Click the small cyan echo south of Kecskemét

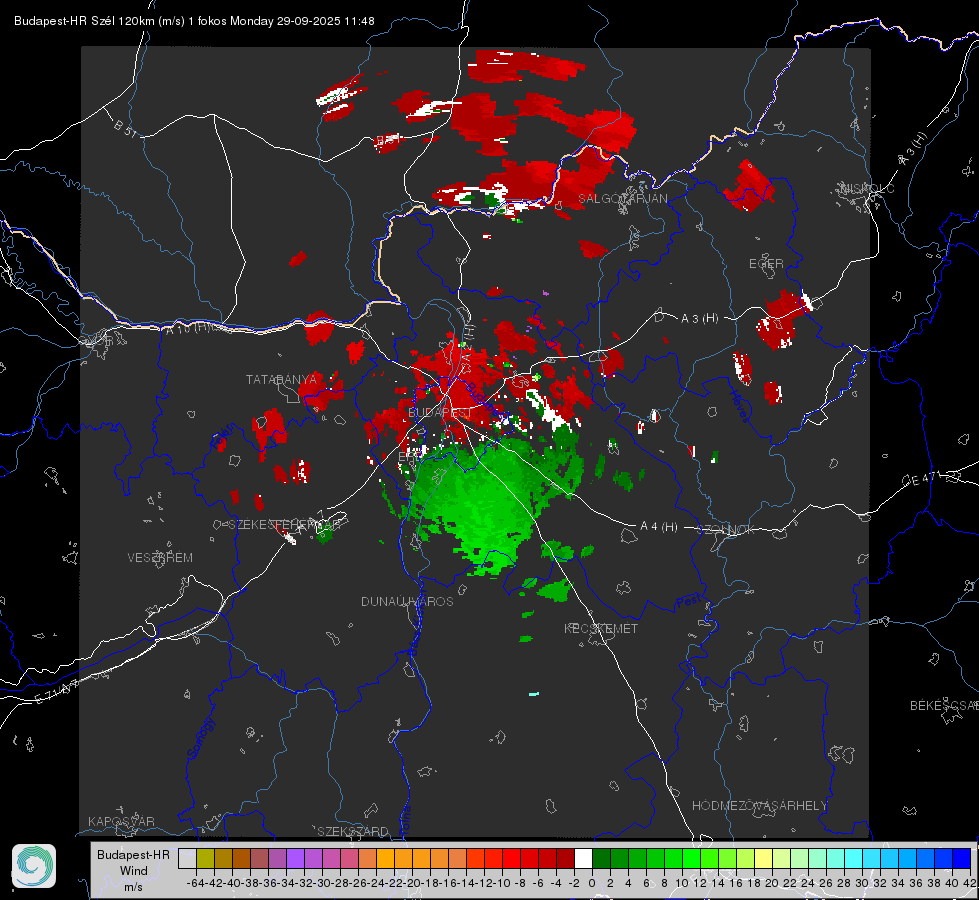point(534,694)
